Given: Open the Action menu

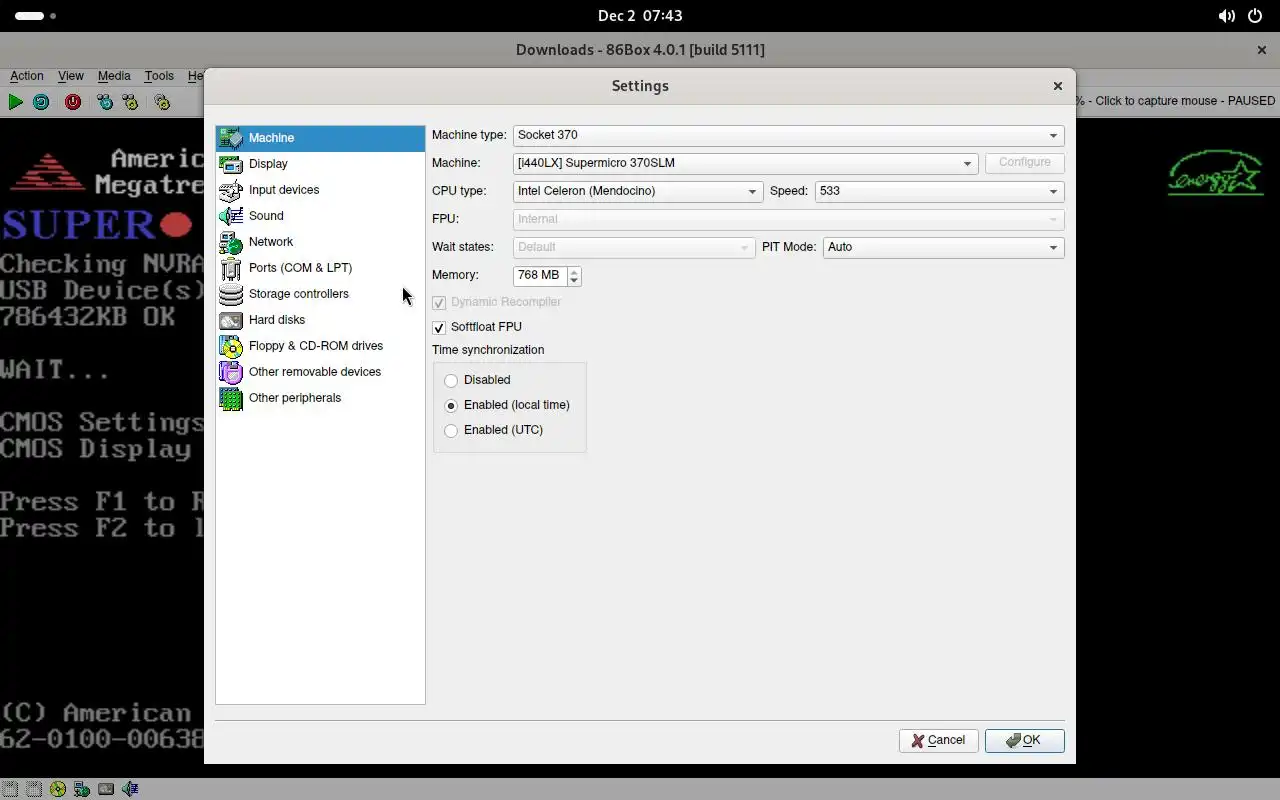Looking at the screenshot, I should (x=27, y=76).
